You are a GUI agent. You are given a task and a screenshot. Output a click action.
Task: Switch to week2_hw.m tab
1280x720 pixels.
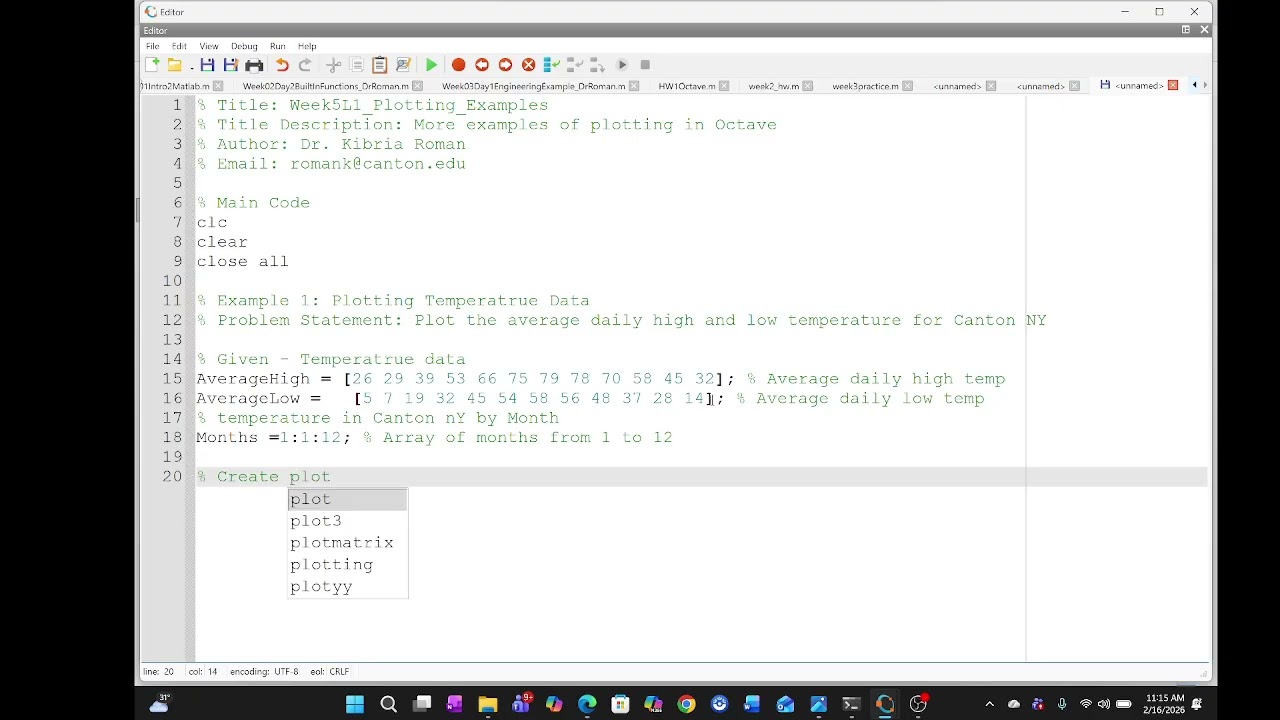[774, 86]
